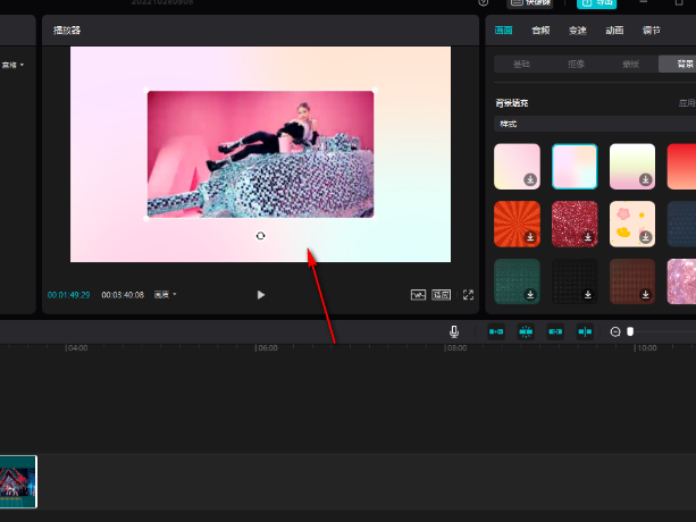Click the 导出 export button
This screenshot has width=696, height=522.
597,4
